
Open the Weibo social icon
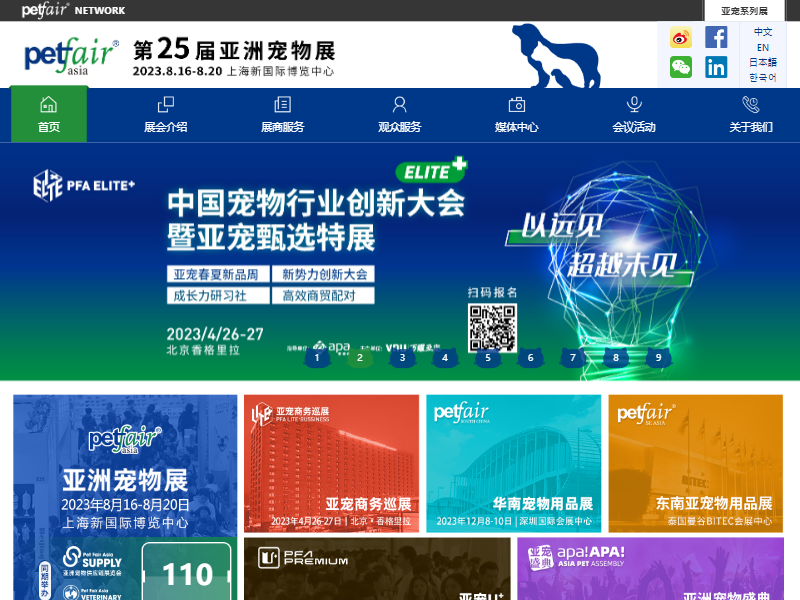click(x=681, y=38)
